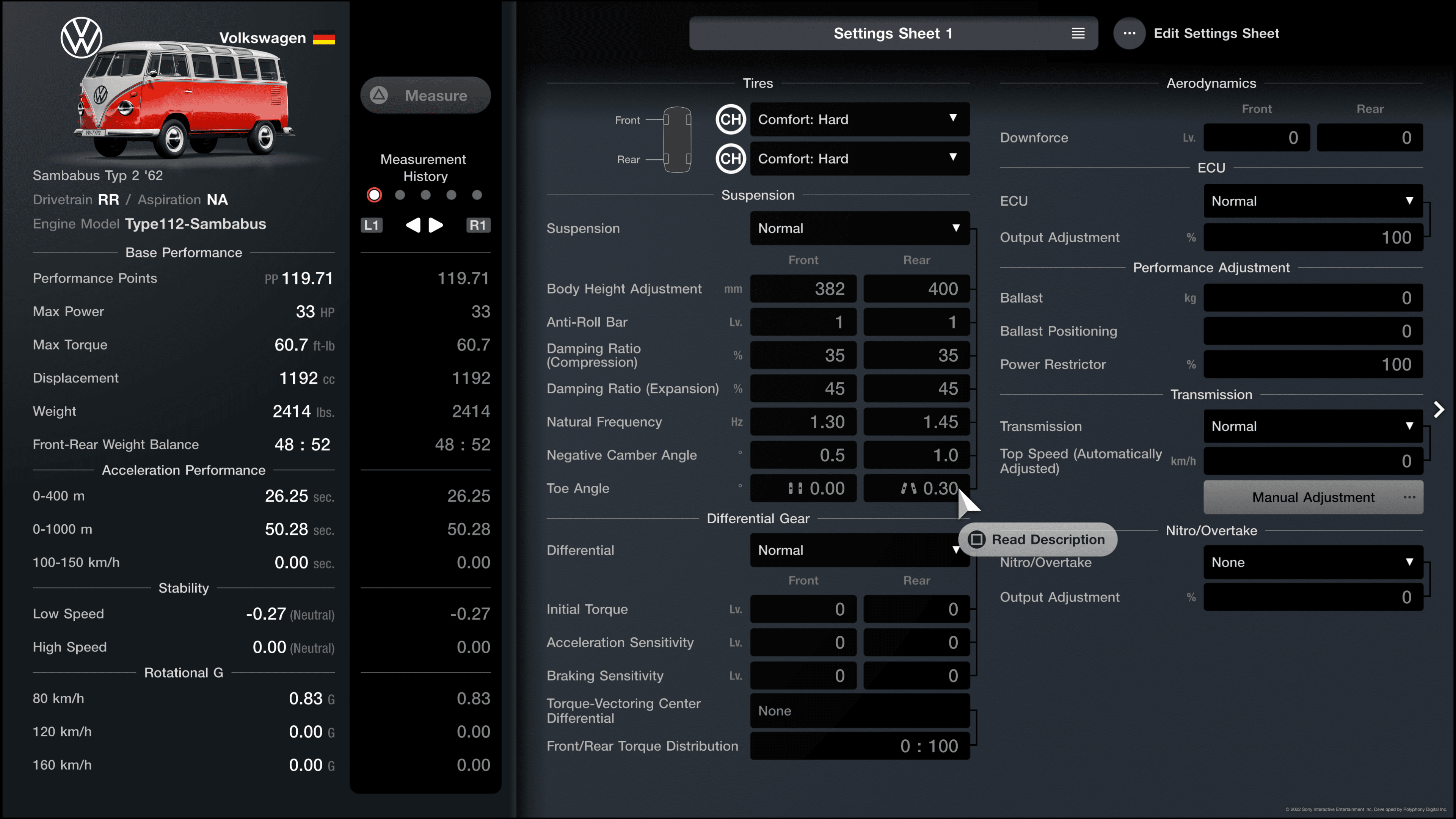The width and height of the screenshot is (1456, 819).
Task: Select the Power Restrictor 100 field
Action: click(1313, 364)
